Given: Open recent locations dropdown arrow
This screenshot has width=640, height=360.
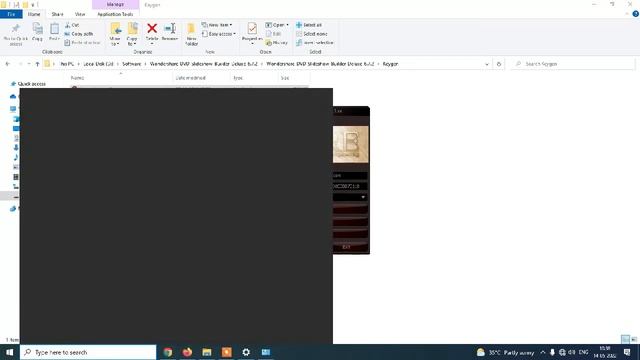Looking at the screenshot, I should click(29, 64).
